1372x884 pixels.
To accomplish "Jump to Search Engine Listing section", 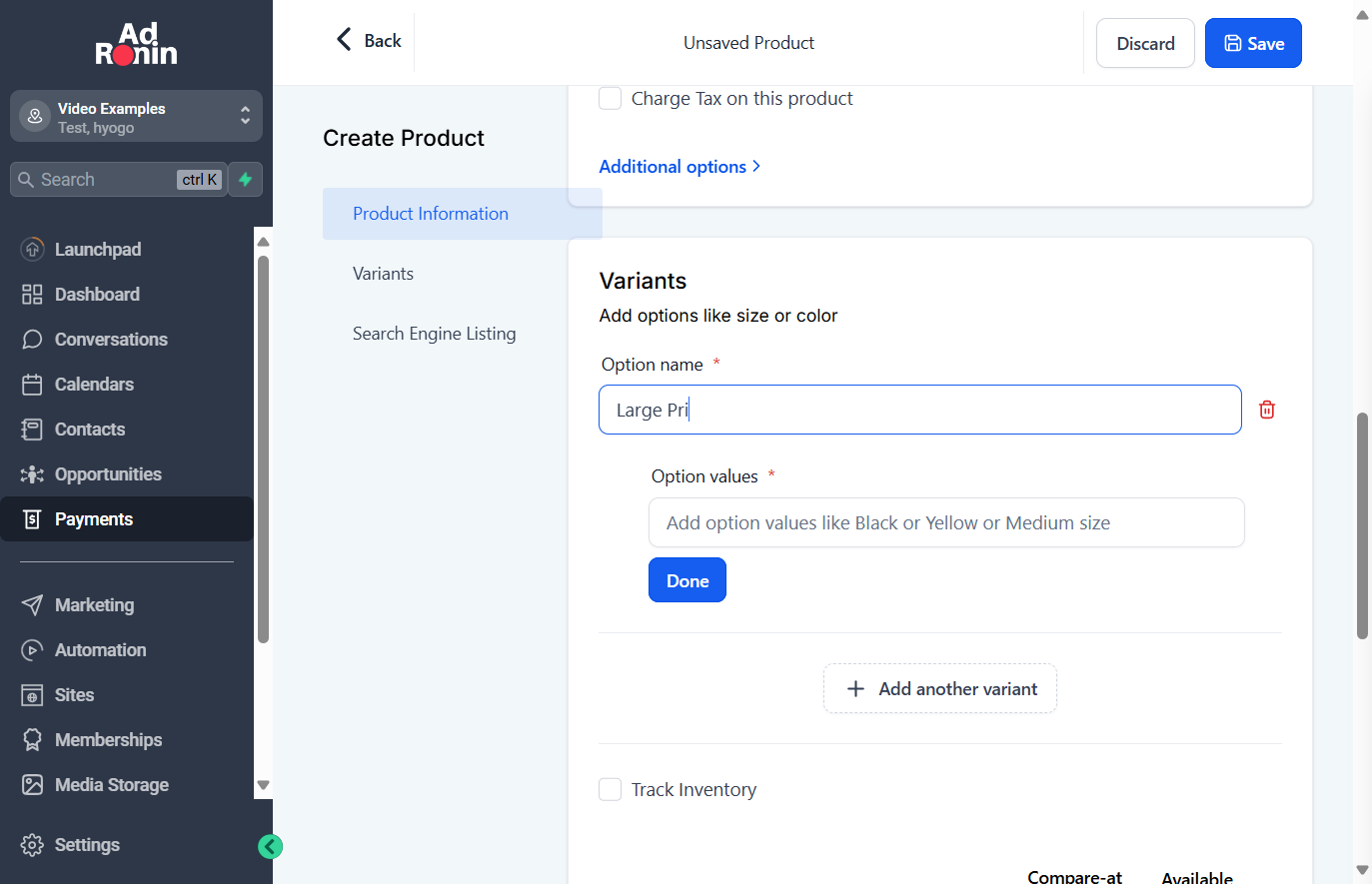I will tap(435, 334).
